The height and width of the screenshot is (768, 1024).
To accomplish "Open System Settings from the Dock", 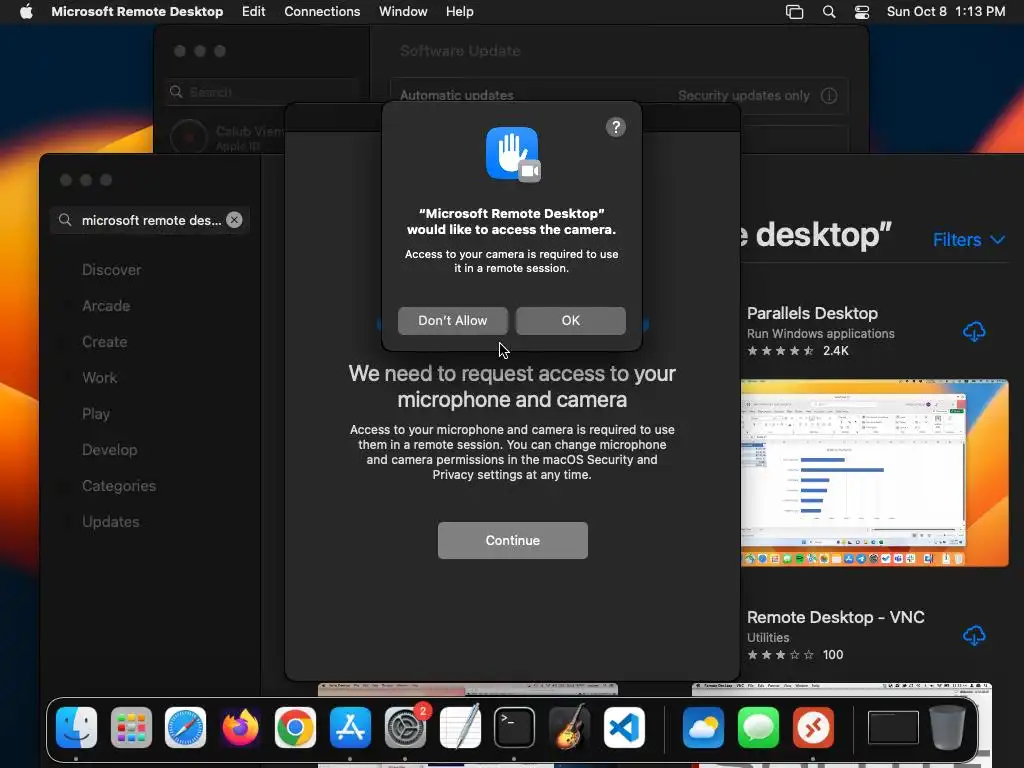I will (405, 727).
